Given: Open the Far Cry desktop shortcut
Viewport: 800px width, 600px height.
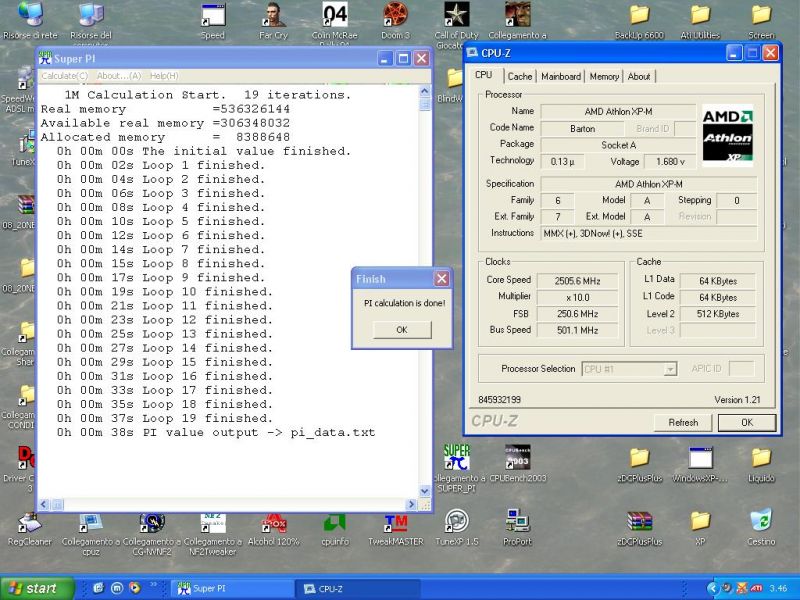Looking at the screenshot, I should (x=273, y=20).
